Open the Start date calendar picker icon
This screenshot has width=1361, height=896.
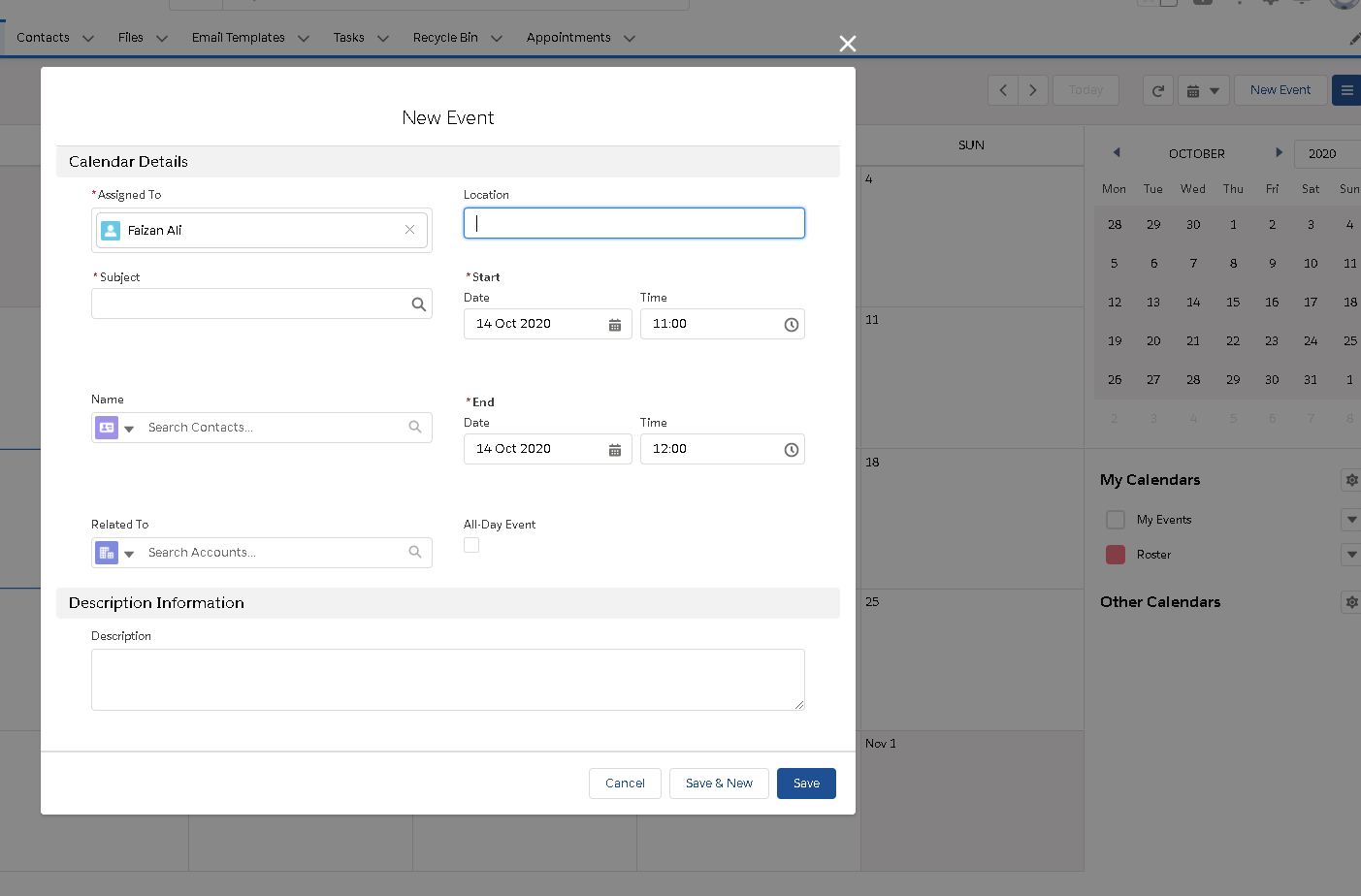614,325
